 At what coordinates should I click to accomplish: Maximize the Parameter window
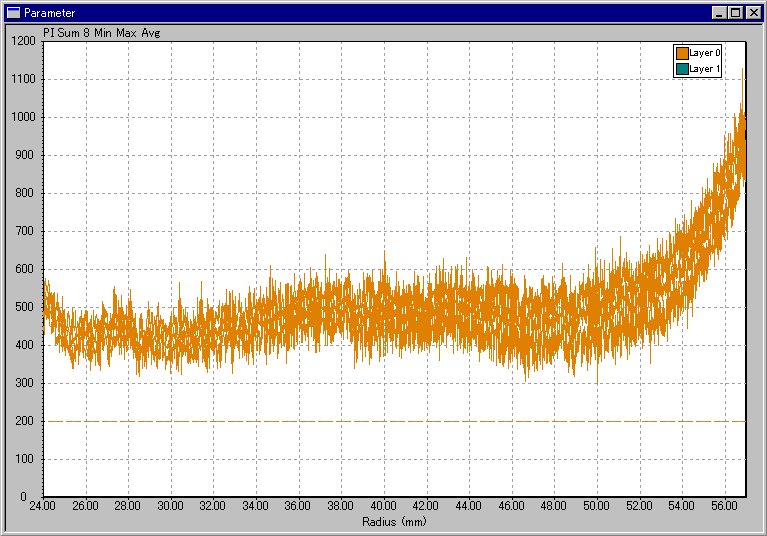tap(736, 13)
